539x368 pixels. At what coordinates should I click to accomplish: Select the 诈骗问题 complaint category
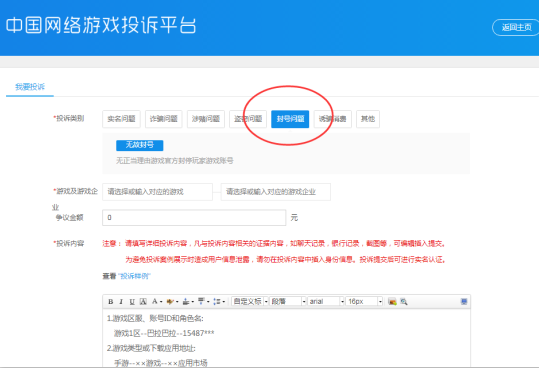coord(164,119)
